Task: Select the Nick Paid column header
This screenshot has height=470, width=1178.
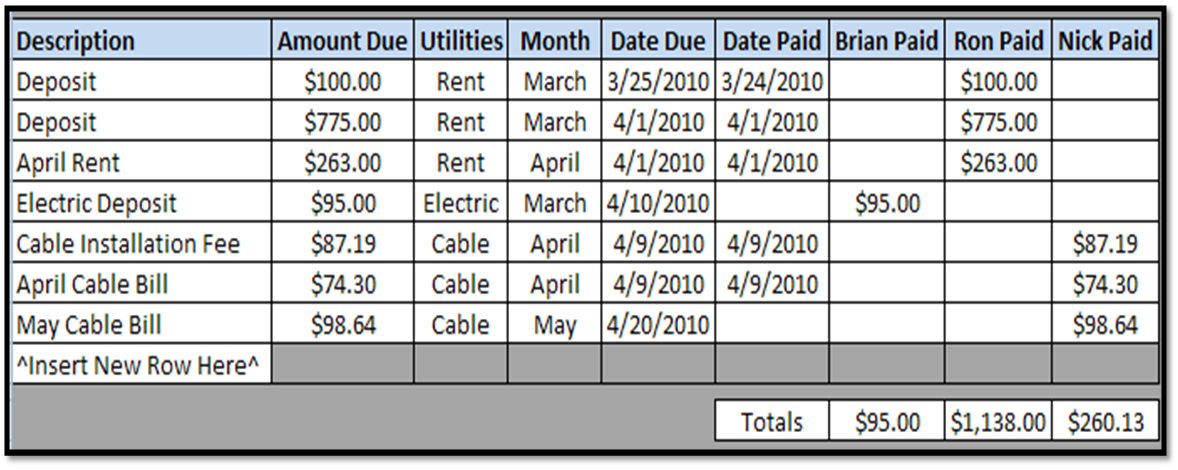Action: pyautogui.click(x=1105, y=41)
